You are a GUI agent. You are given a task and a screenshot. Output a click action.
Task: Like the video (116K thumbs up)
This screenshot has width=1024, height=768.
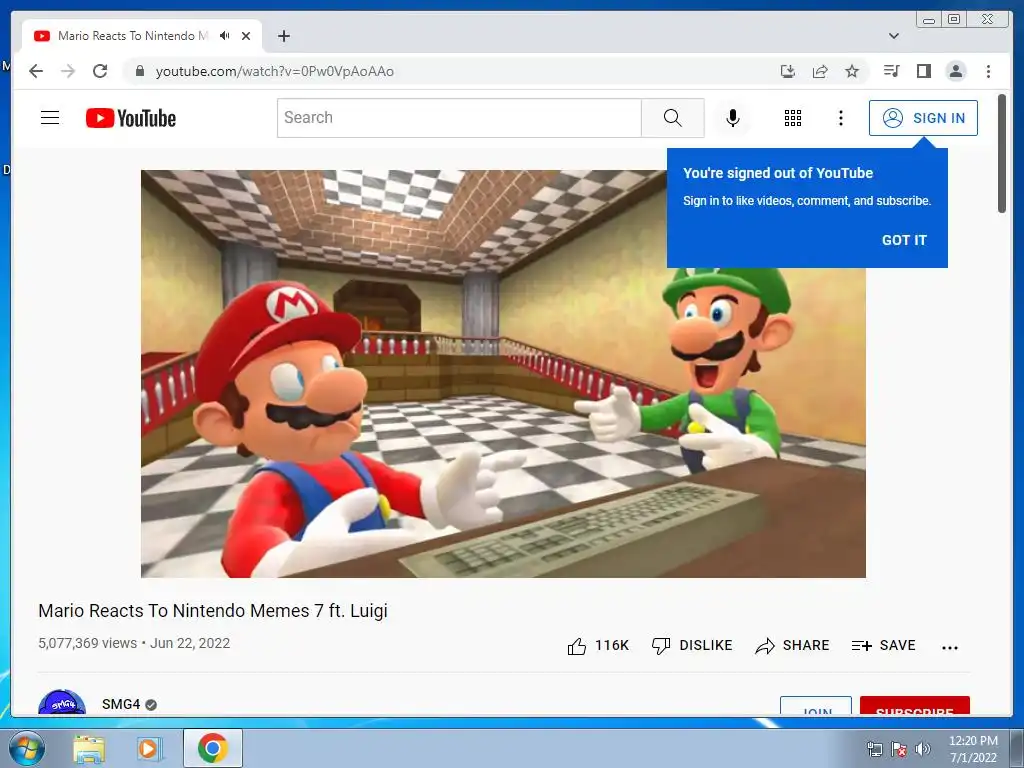tap(598, 646)
